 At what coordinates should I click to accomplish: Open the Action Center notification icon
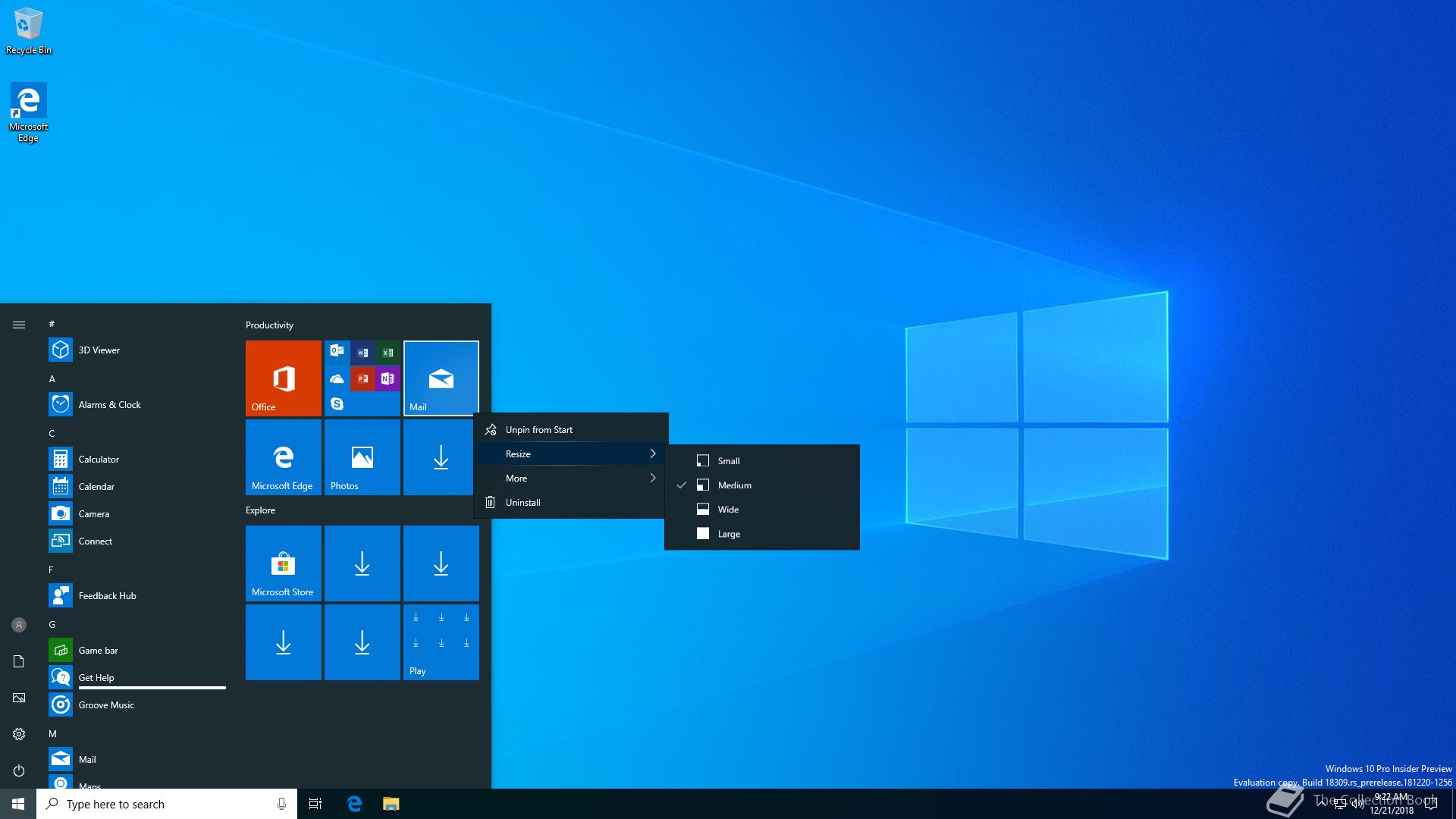click(1431, 804)
